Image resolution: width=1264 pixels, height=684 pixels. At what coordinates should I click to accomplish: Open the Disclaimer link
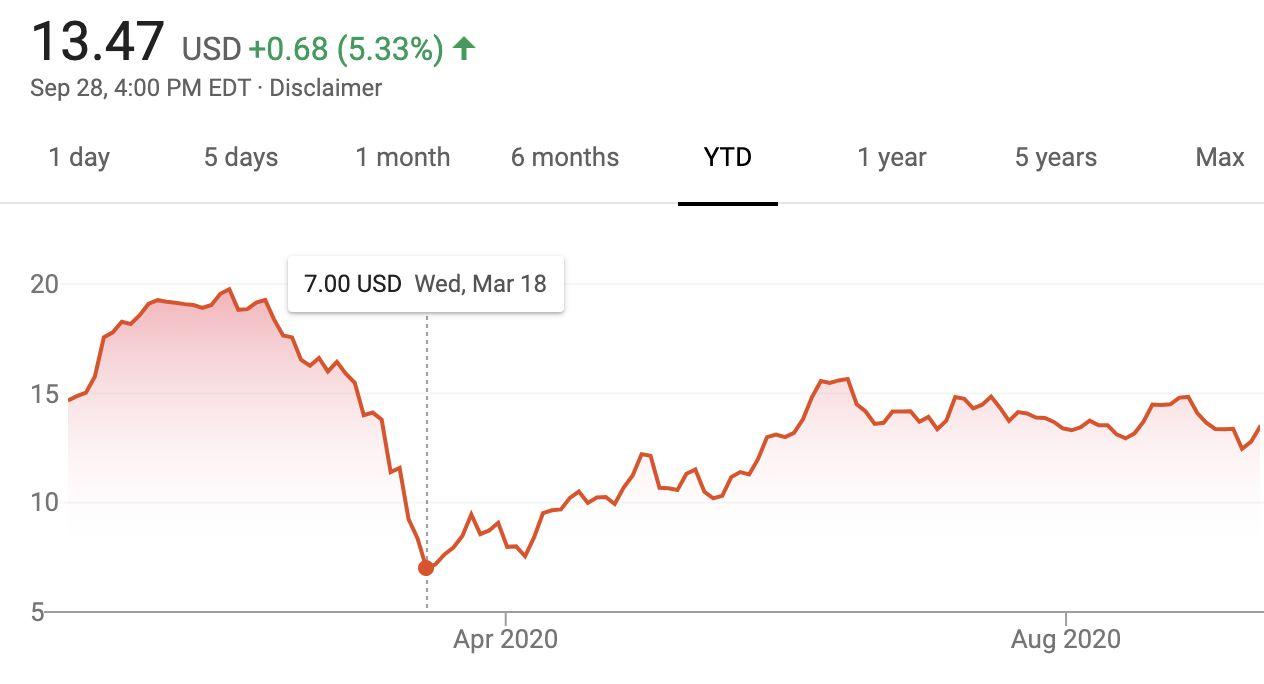pos(326,88)
